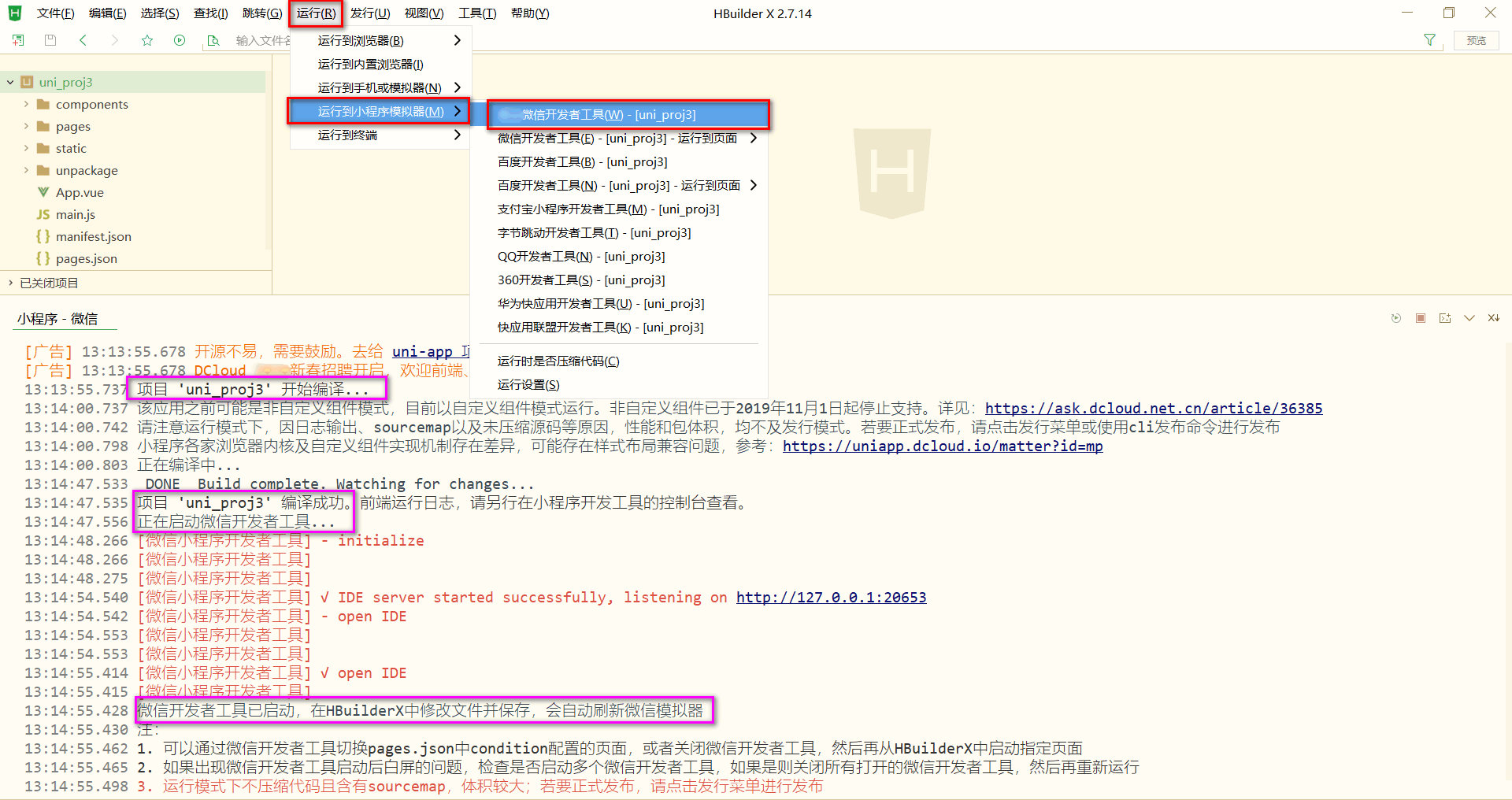Open the 编辑(E) menu
The width and height of the screenshot is (1512, 800).
coord(107,13)
